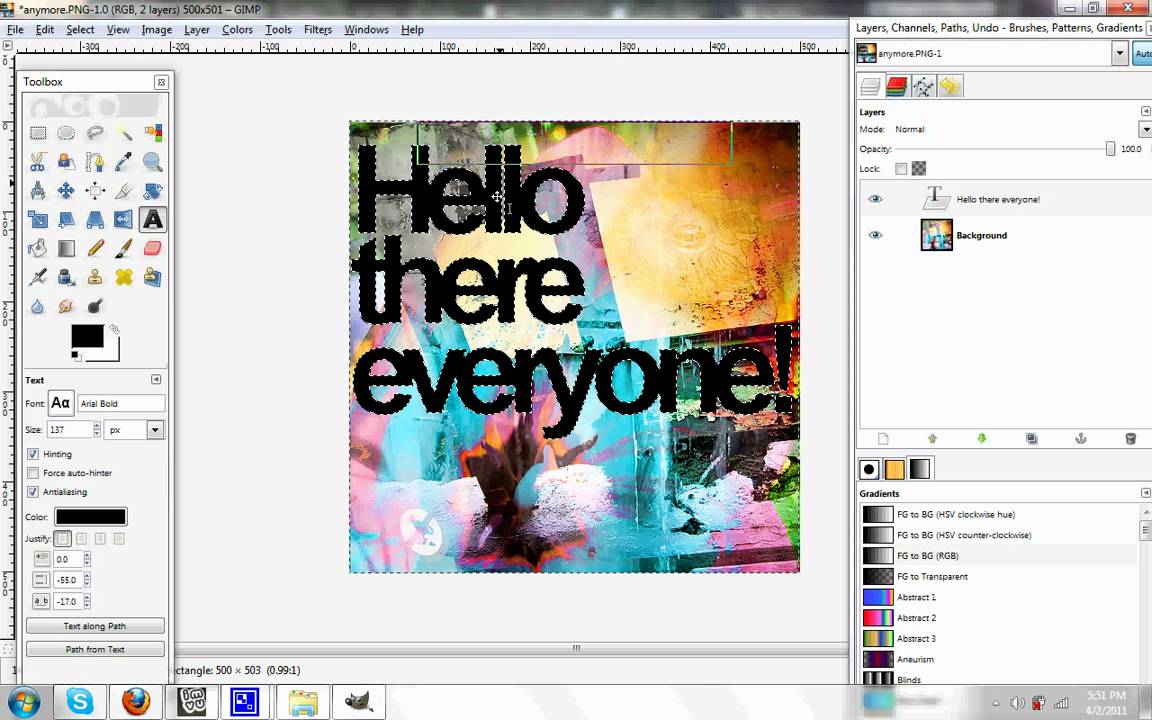Open the font picker Aa button

(60, 403)
